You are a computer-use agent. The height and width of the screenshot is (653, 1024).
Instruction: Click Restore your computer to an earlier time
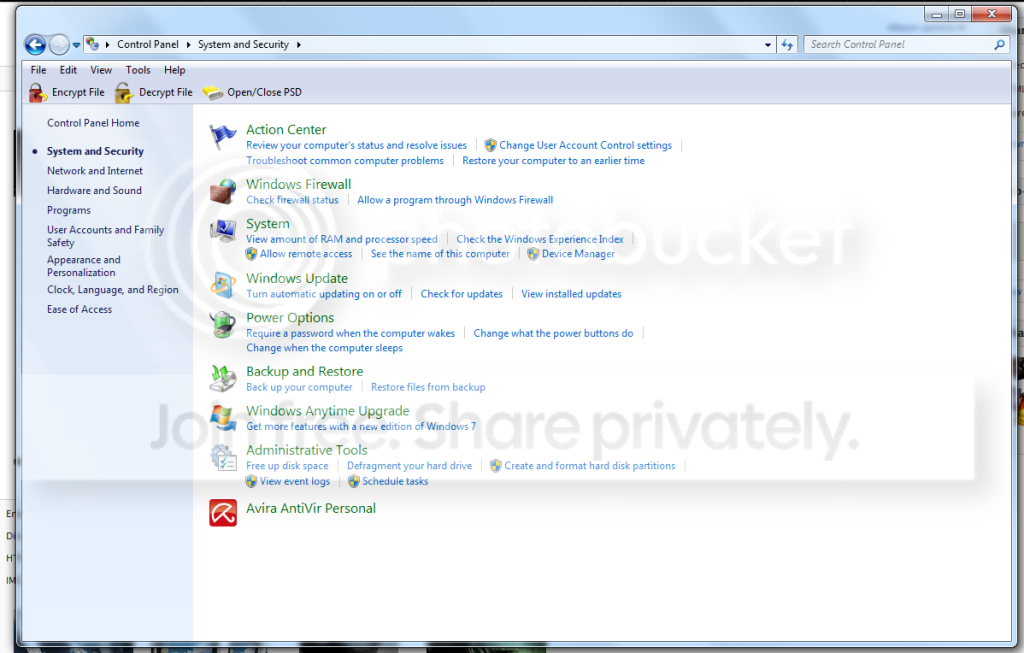tap(553, 161)
